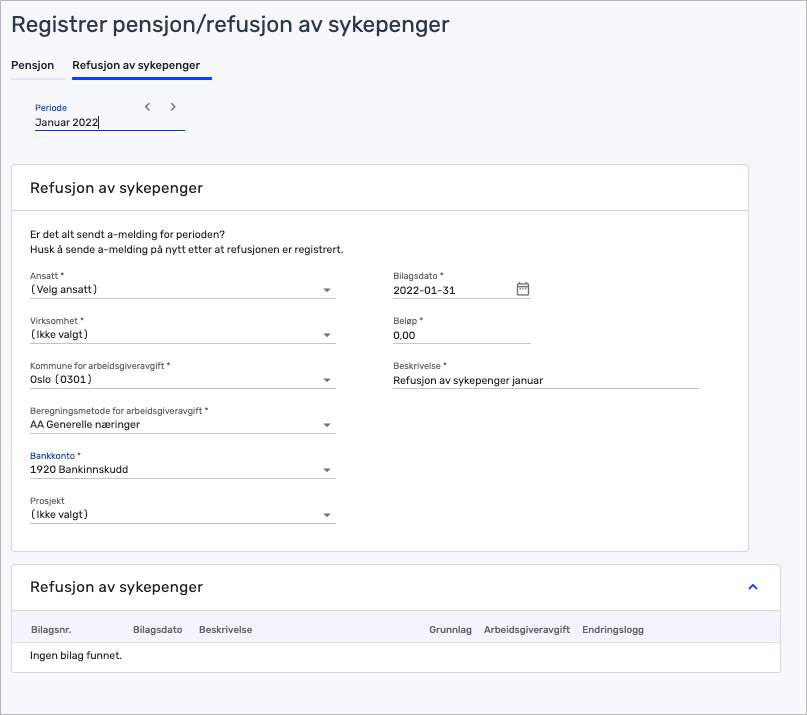Select the Refusjon av sykepenger tab

(135, 65)
